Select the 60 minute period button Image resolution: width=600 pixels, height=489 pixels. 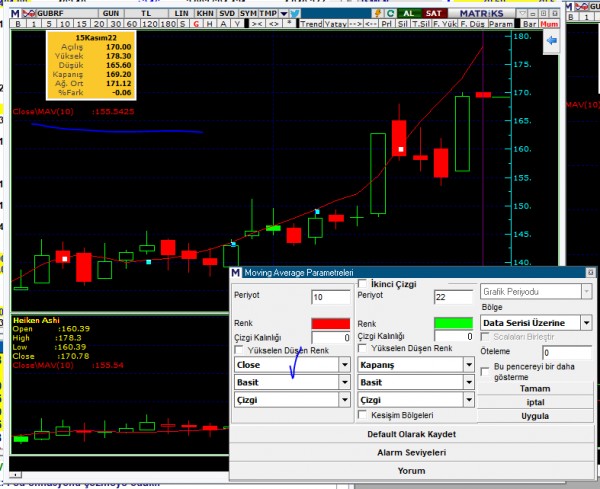click(x=131, y=24)
